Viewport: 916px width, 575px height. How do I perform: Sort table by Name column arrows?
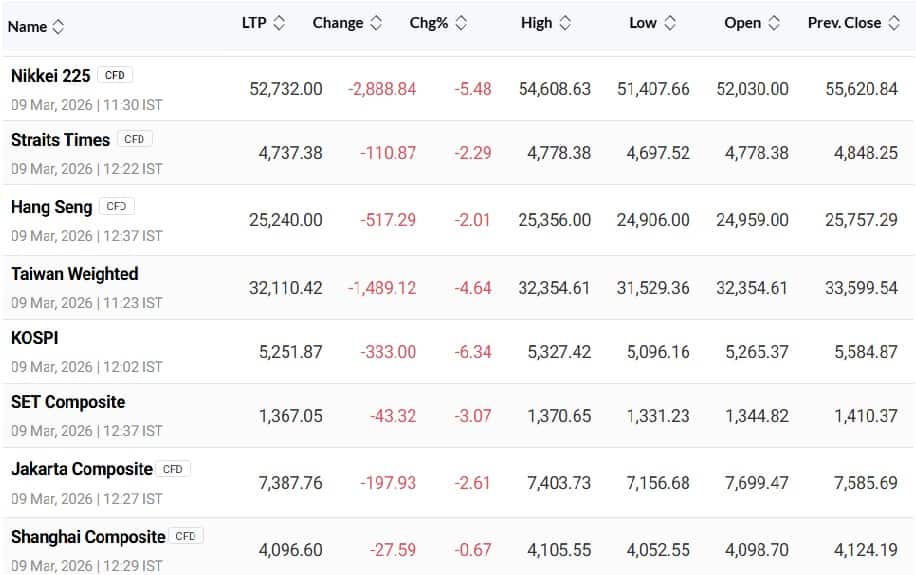pos(58,26)
